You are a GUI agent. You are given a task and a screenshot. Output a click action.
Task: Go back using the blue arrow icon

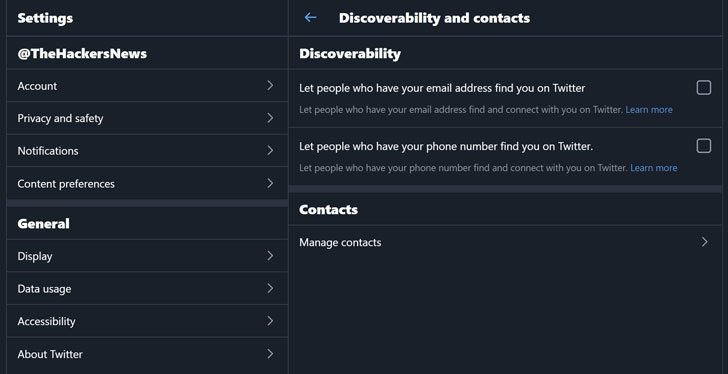[310, 18]
